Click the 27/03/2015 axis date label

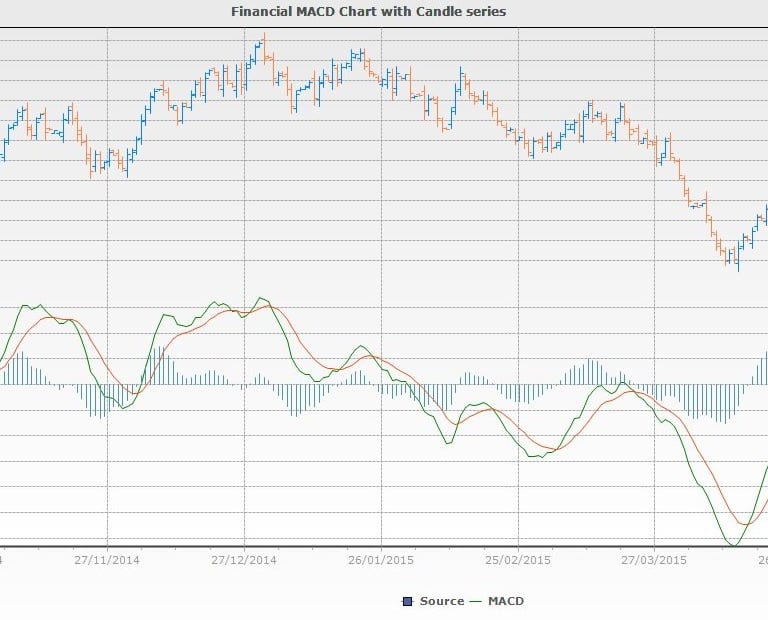click(x=654, y=560)
